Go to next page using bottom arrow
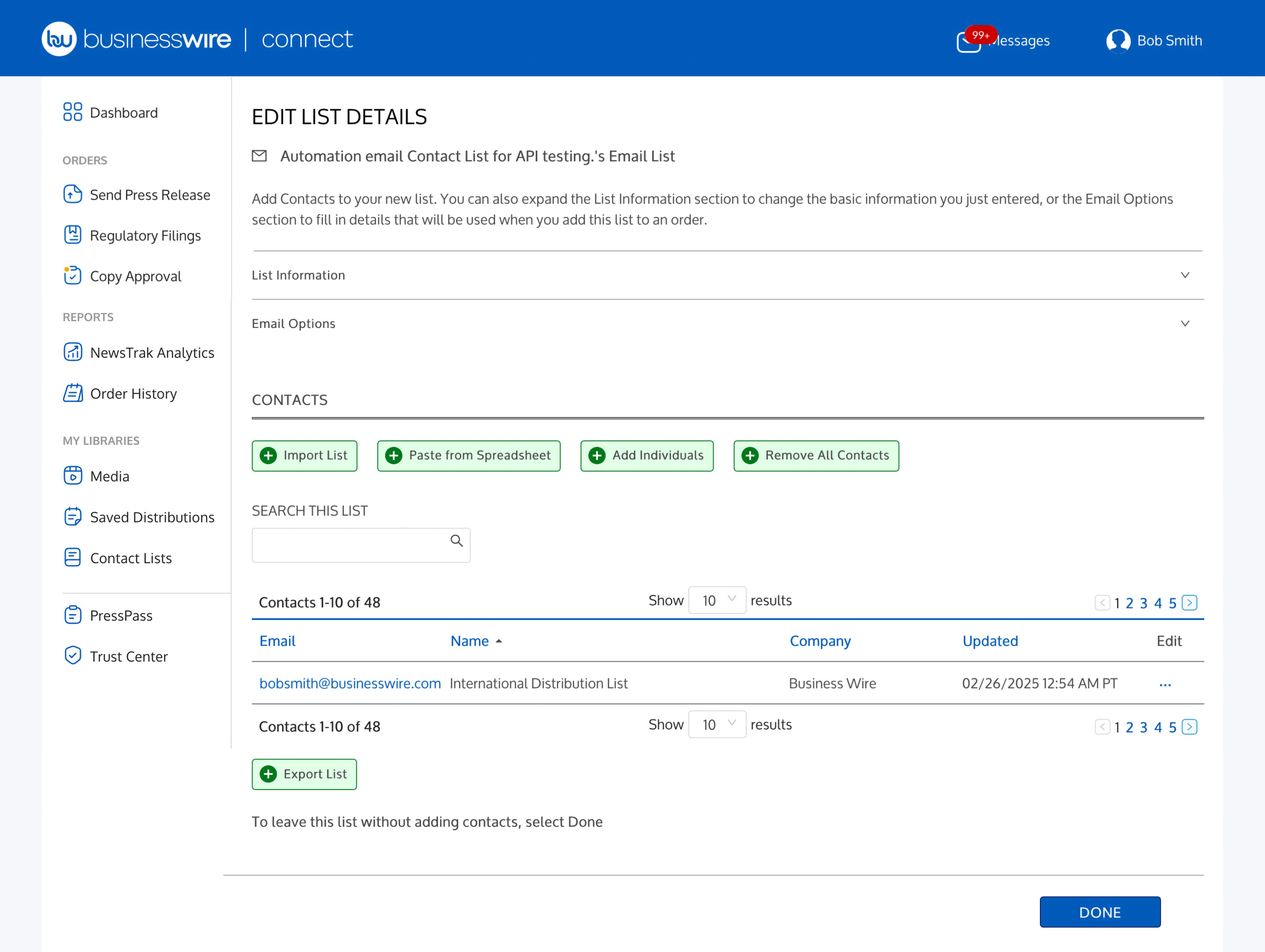 pyautogui.click(x=1189, y=727)
